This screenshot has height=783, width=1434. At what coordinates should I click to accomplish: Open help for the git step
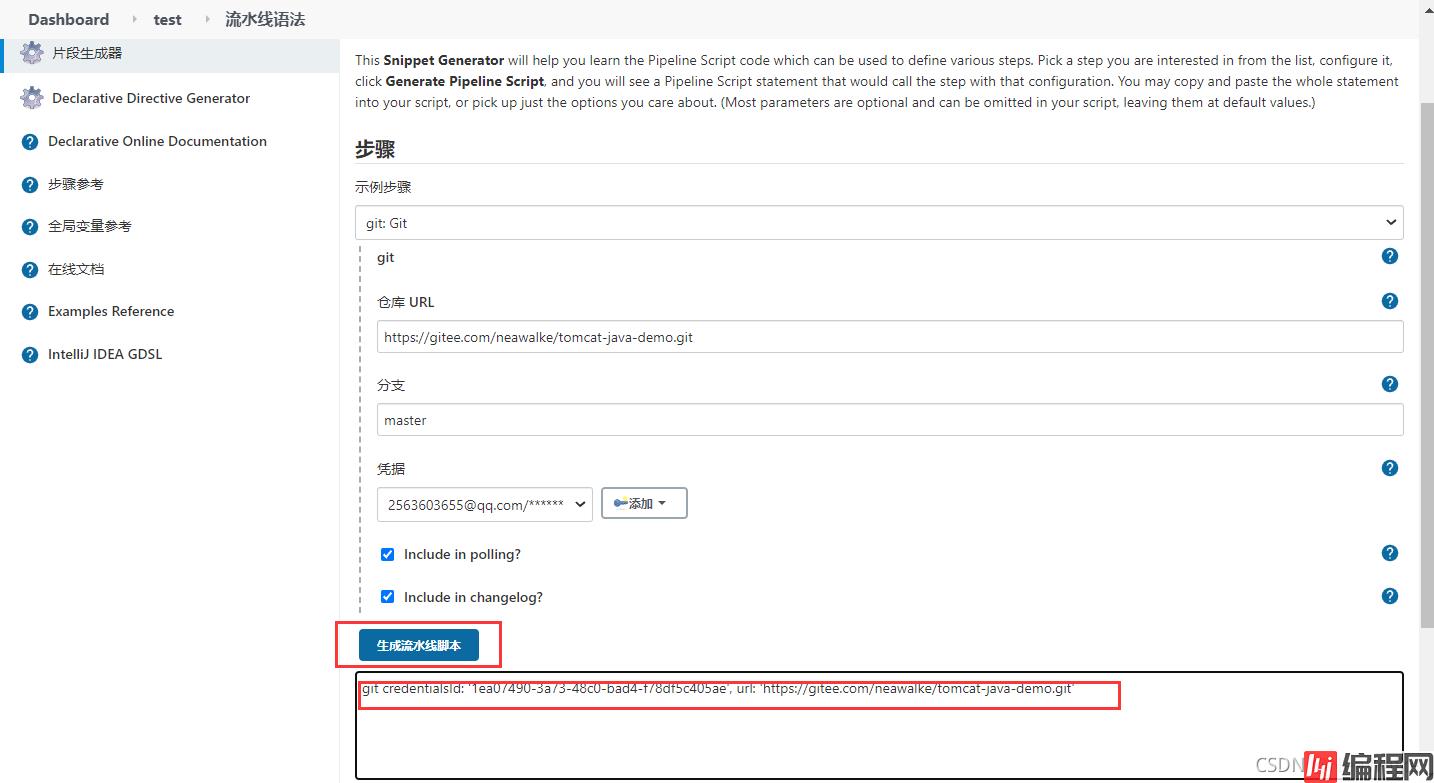pyautogui.click(x=1389, y=256)
